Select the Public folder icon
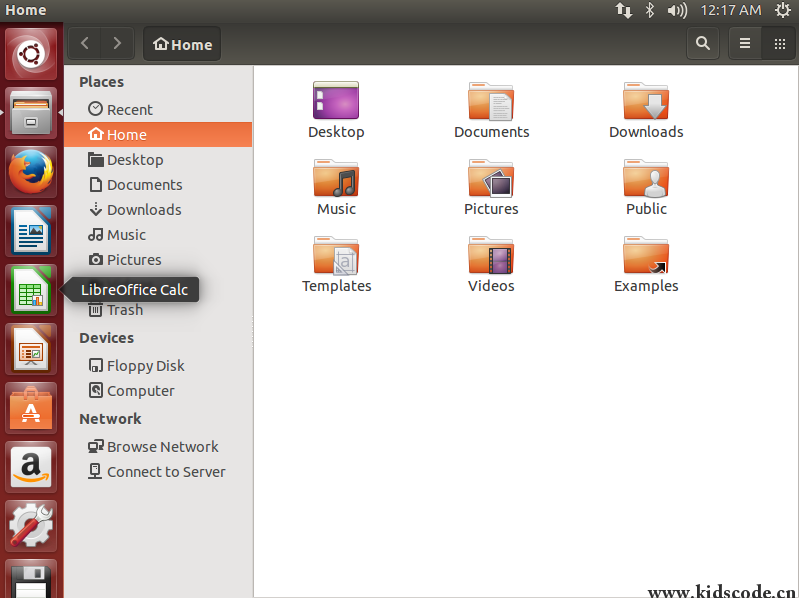 coord(646,178)
